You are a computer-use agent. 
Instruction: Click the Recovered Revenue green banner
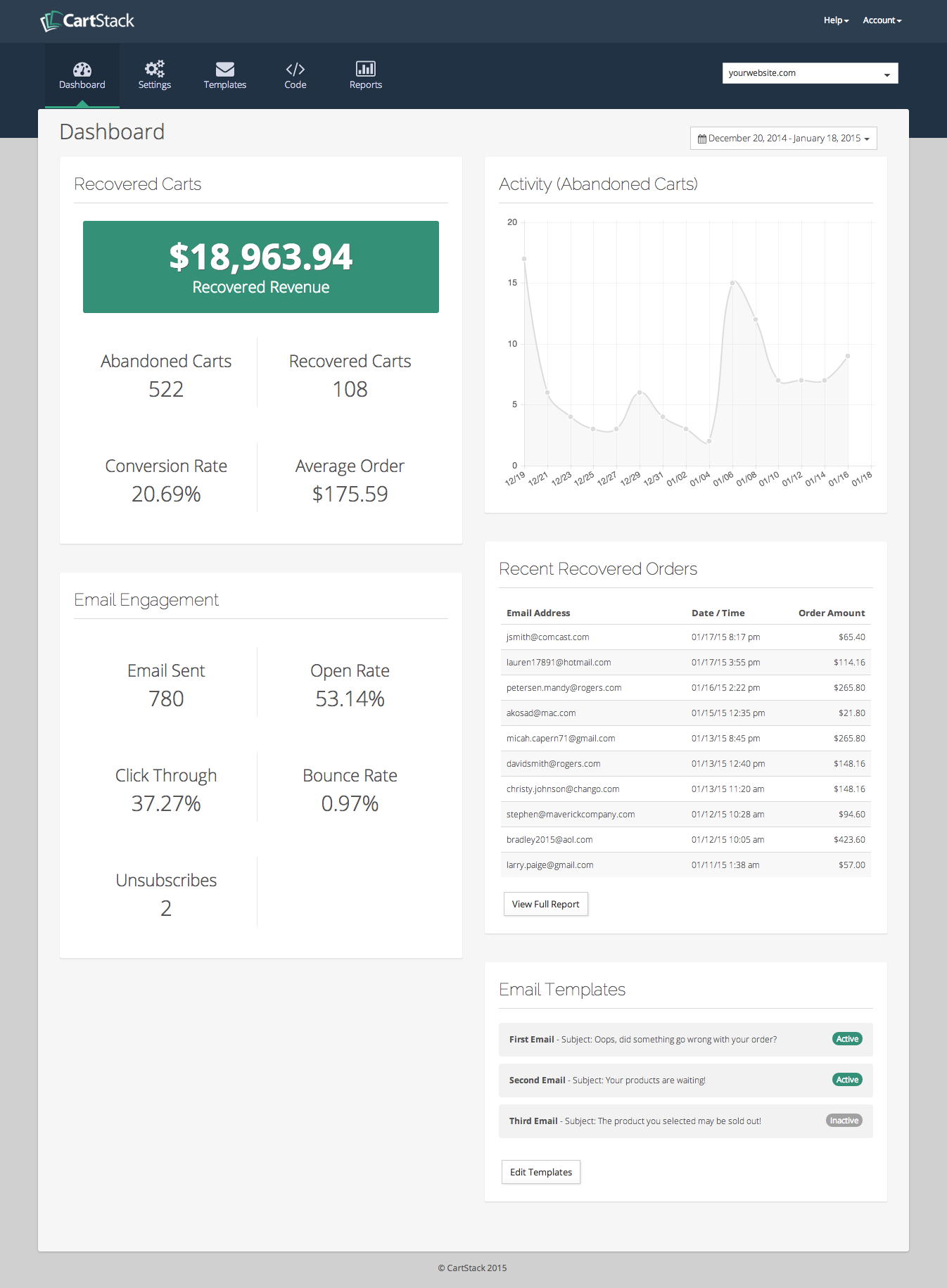pos(261,267)
